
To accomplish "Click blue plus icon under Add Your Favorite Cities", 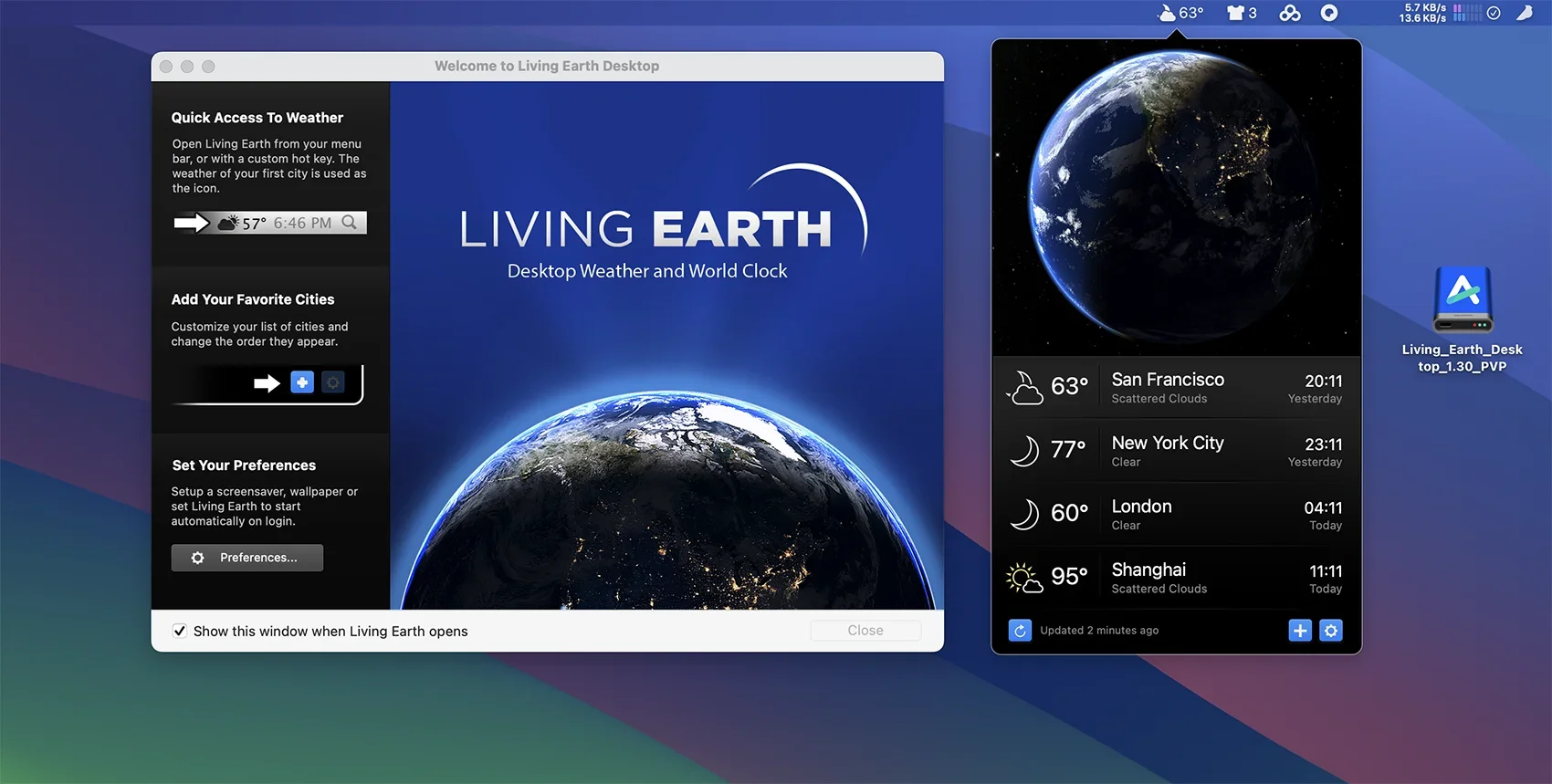I will pos(302,382).
